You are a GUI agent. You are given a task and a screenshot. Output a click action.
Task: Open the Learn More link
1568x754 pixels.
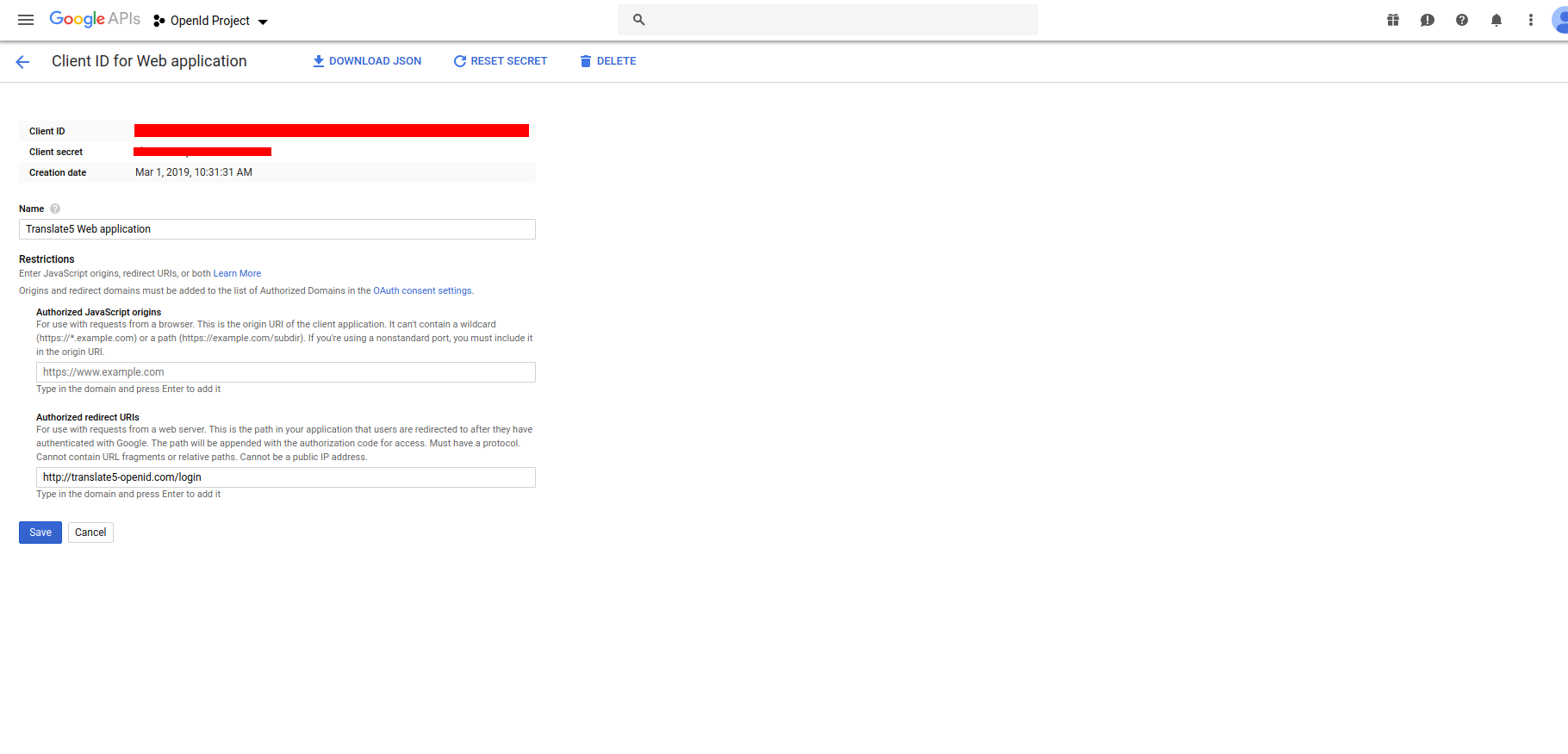[237, 273]
